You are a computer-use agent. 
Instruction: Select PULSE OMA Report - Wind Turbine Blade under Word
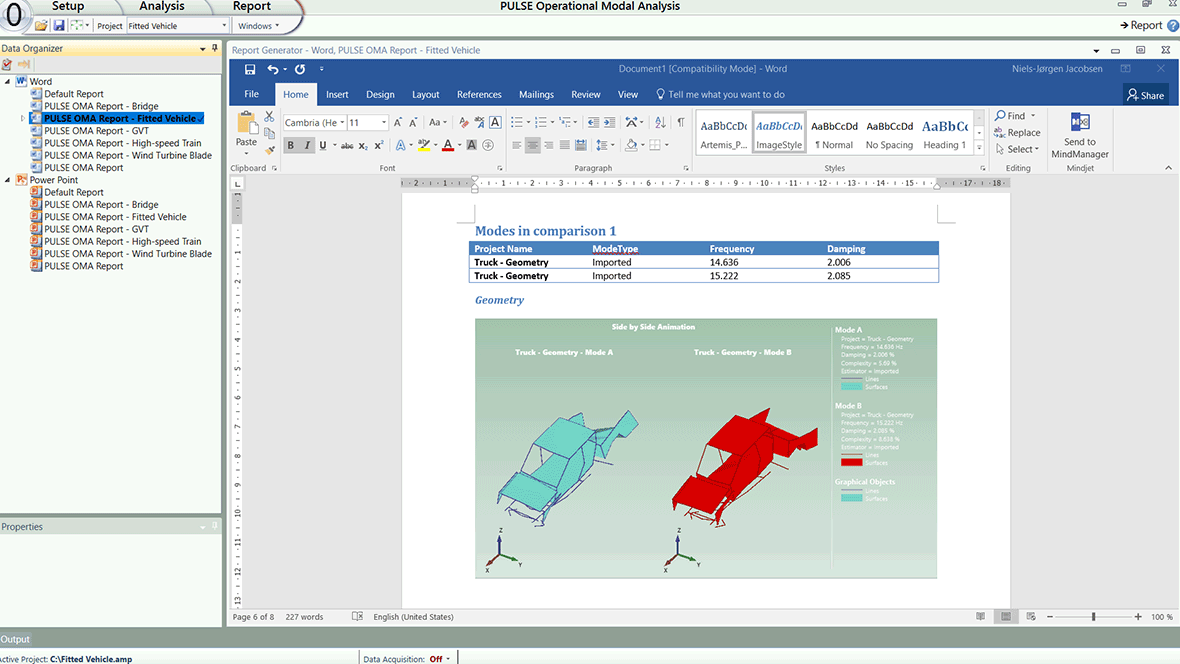click(x=127, y=156)
